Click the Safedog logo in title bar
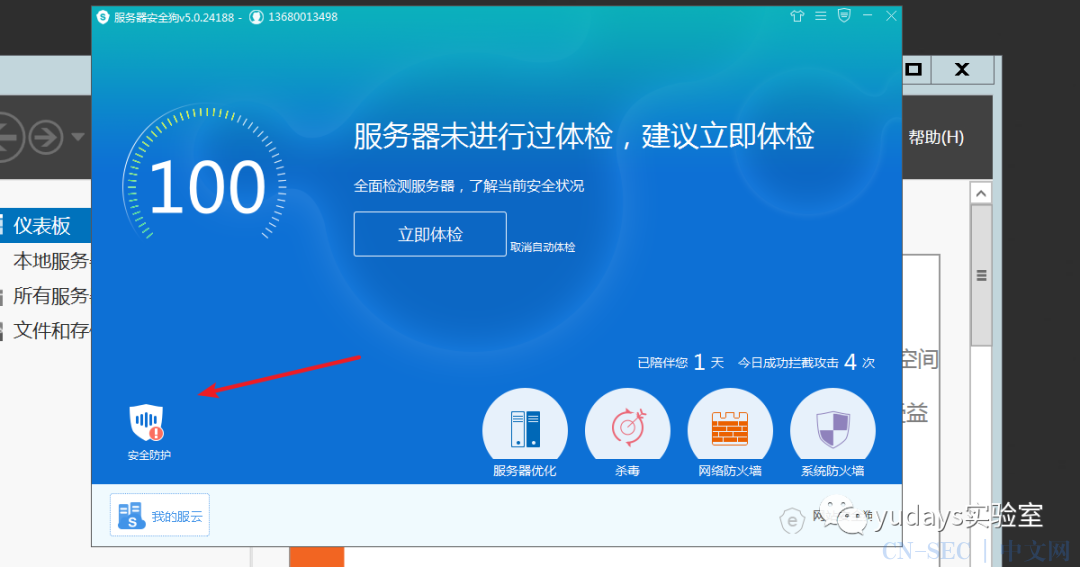The width and height of the screenshot is (1080, 567). [x=103, y=17]
